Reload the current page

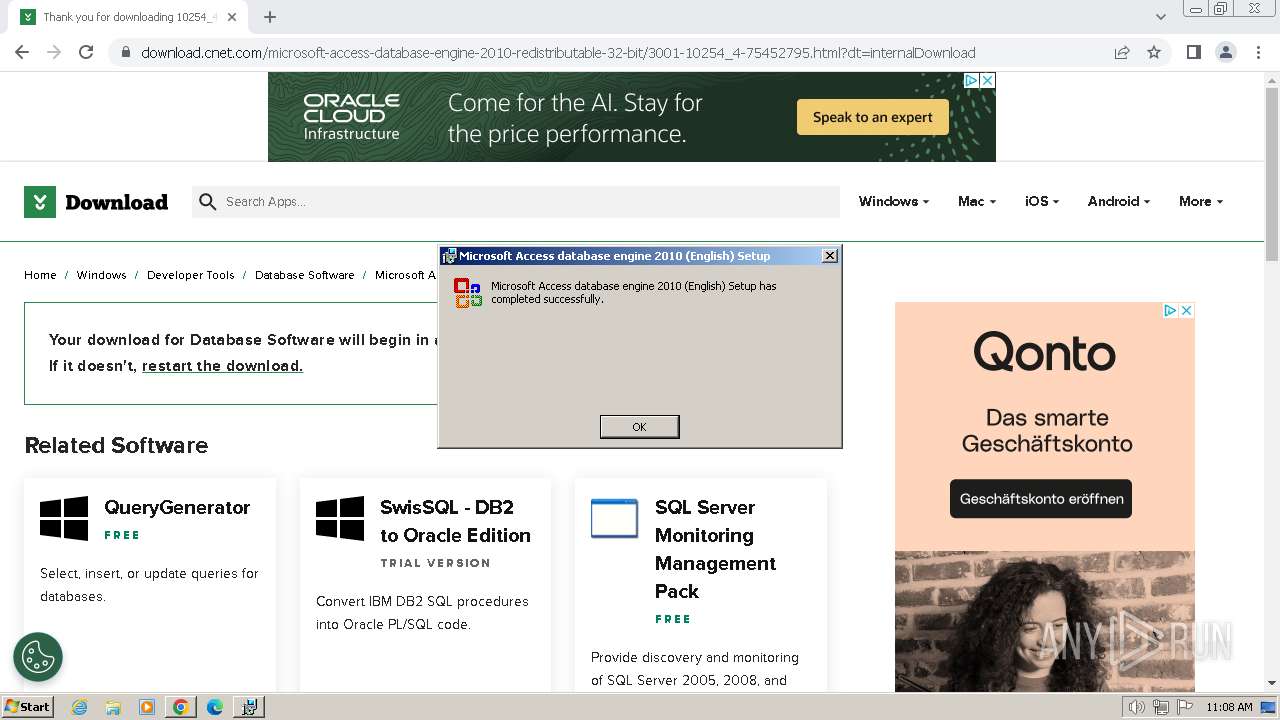(x=86, y=52)
